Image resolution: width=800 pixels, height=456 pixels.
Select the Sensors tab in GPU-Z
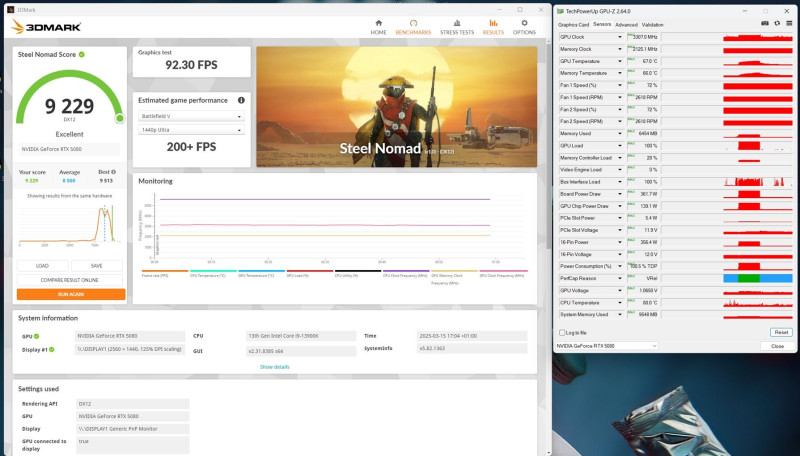602,24
